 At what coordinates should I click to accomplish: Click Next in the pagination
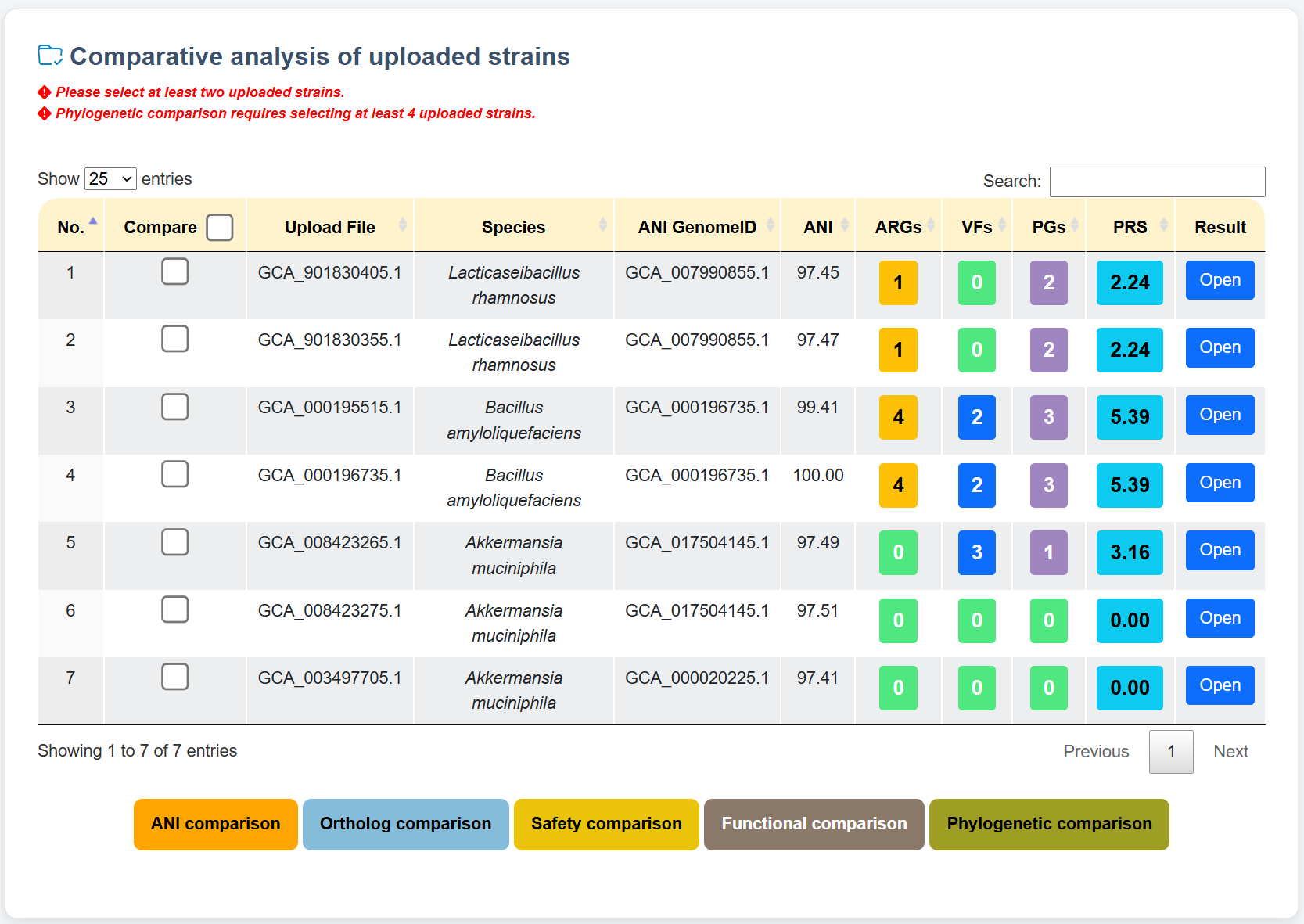pyautogui.click(x=1230, y=752)
